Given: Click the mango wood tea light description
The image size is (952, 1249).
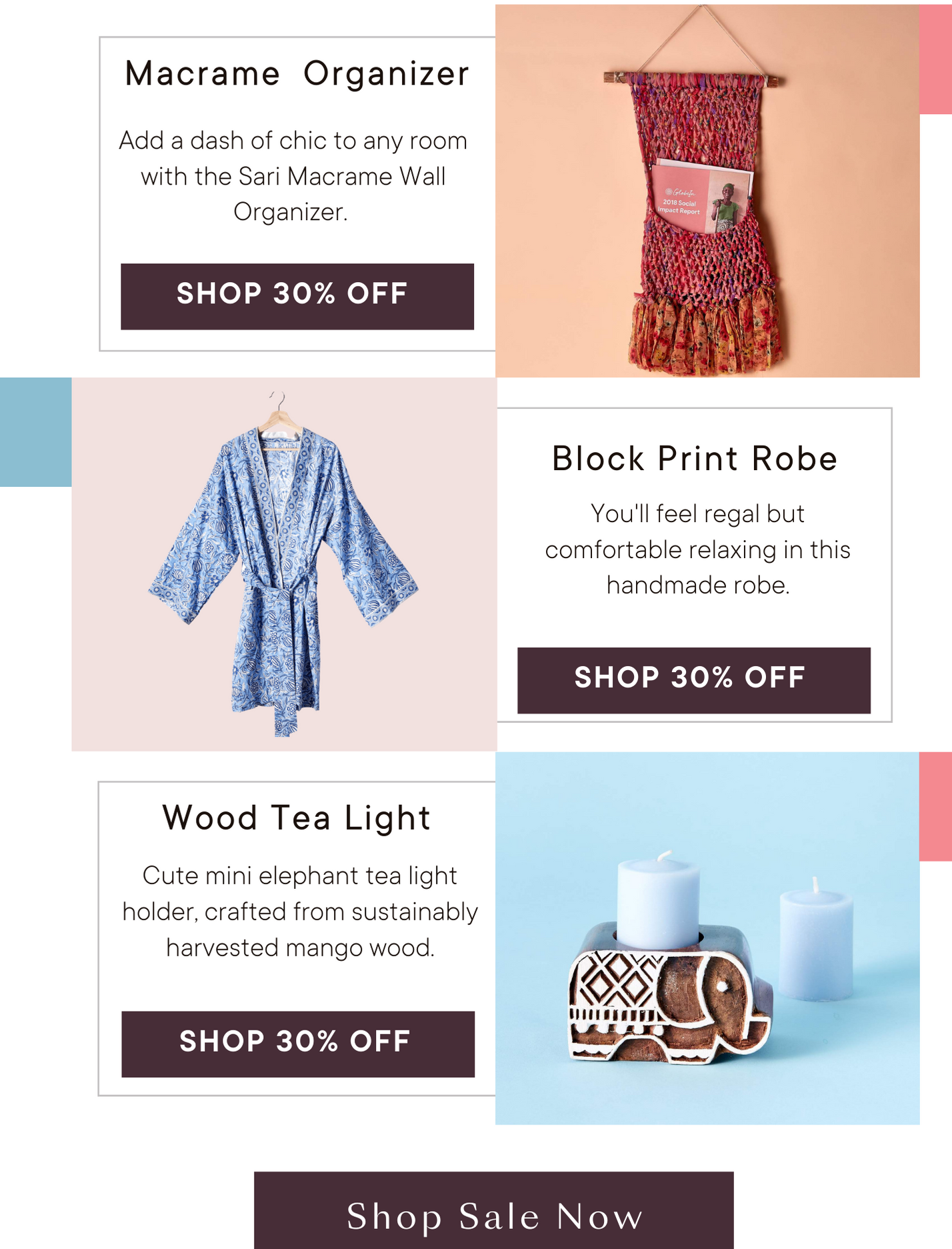Looking at the screenshot, I should 300,912.
